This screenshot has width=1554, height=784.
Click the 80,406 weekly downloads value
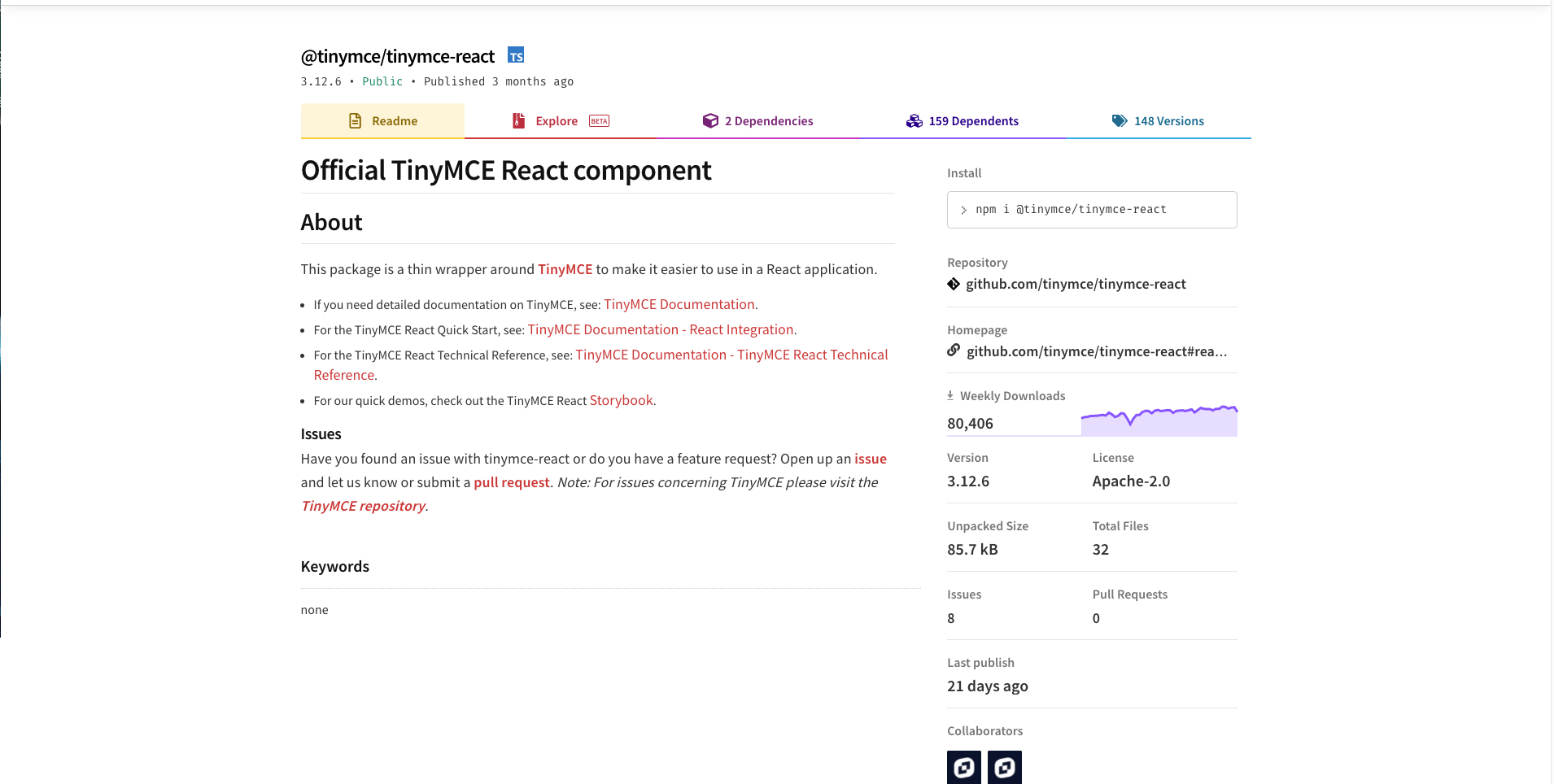(970, 424)
